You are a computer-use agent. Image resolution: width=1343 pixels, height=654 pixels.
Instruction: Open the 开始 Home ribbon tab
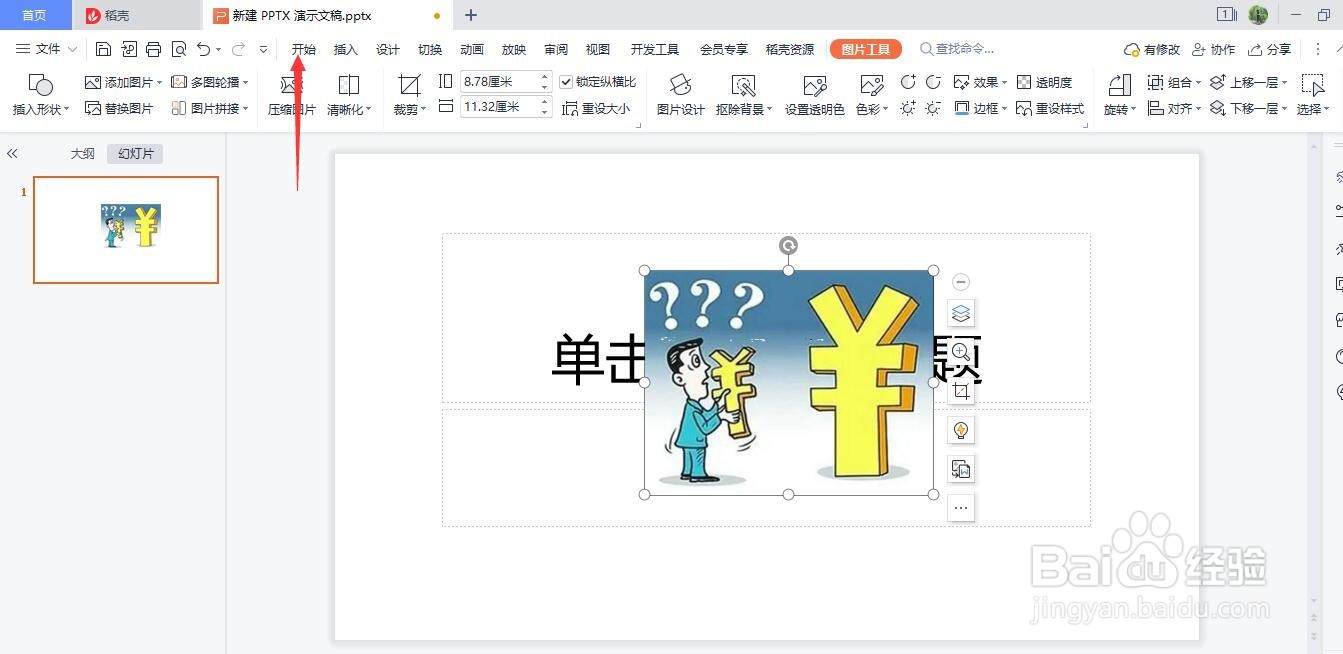(x=304, y=49)
